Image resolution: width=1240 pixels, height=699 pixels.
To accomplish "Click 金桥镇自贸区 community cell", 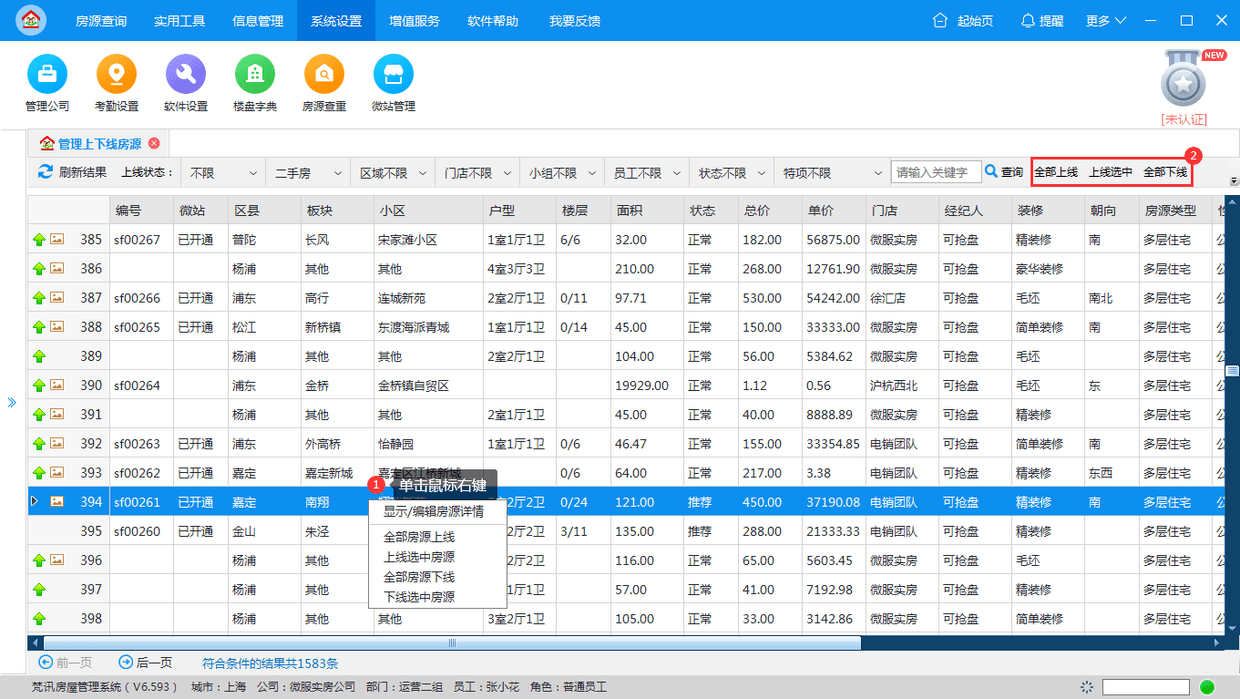I will point(427,385).
